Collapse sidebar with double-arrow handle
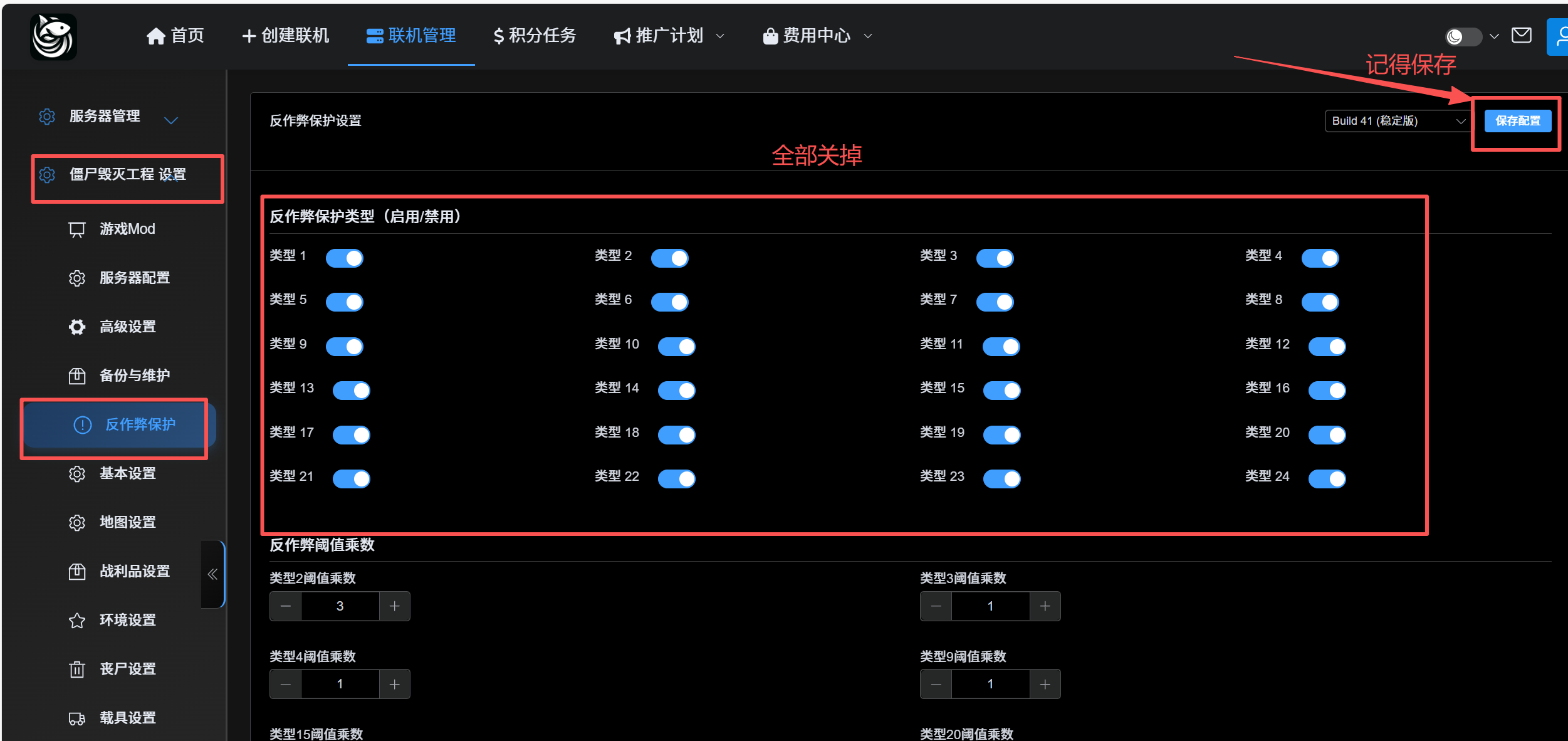This screenshot has height=741, width=1568. coord(212,574)
